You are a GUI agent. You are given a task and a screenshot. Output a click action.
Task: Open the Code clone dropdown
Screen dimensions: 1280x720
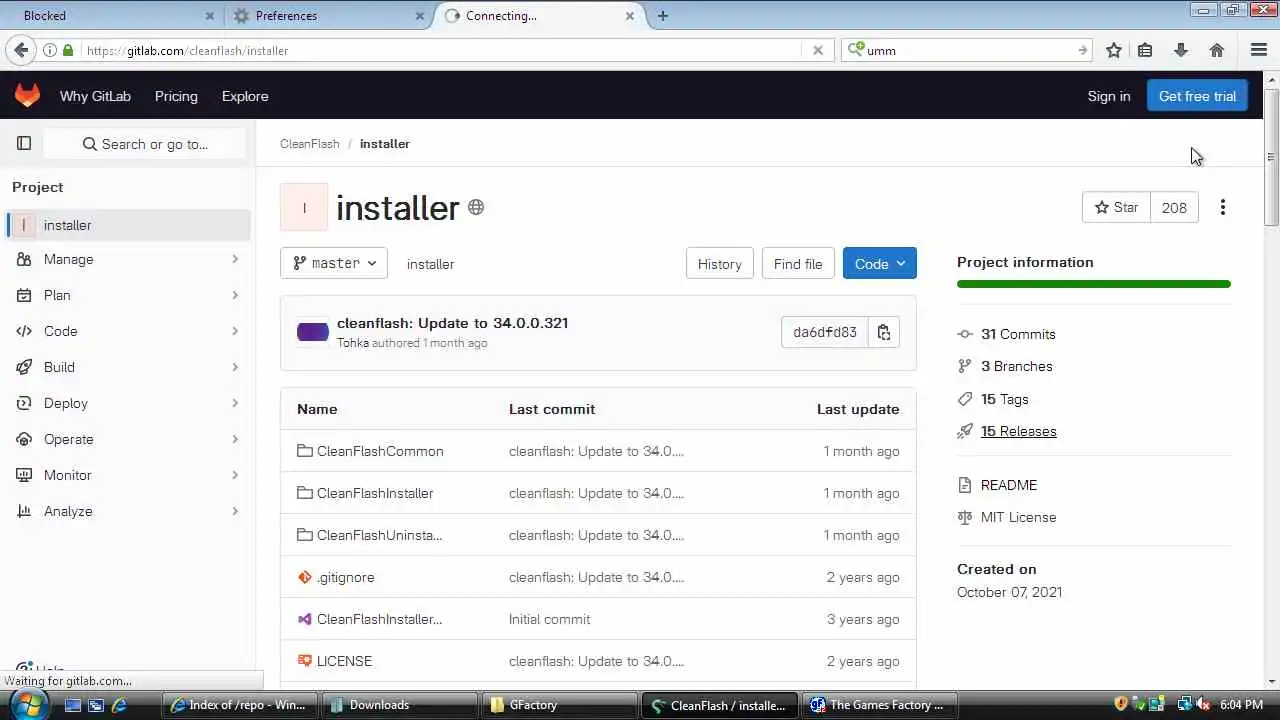880,263
